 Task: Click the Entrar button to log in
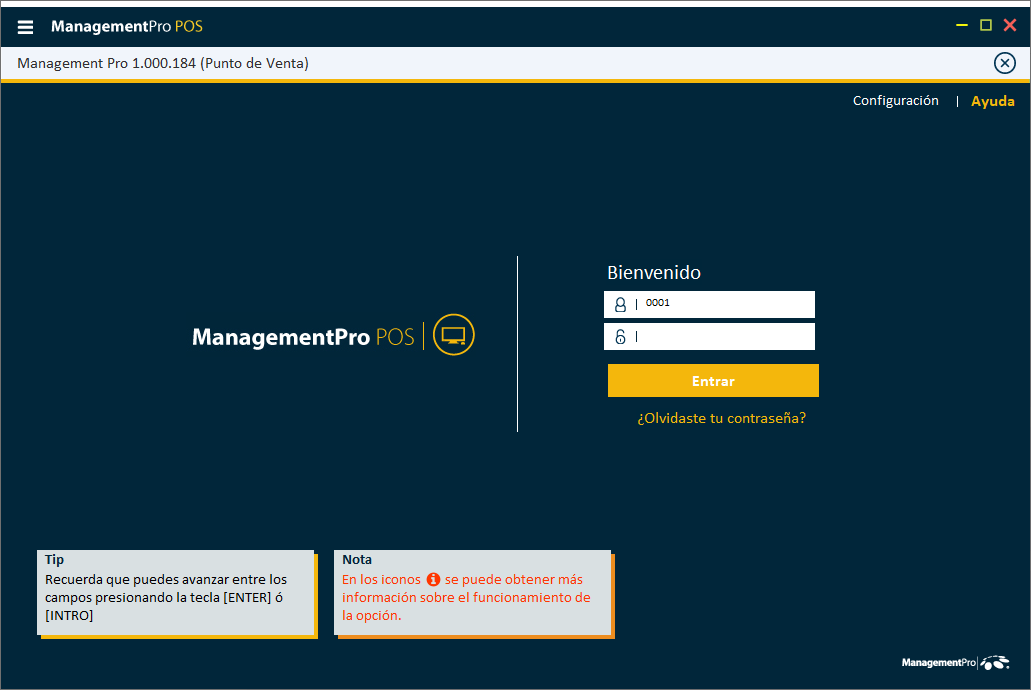point(713,381)
